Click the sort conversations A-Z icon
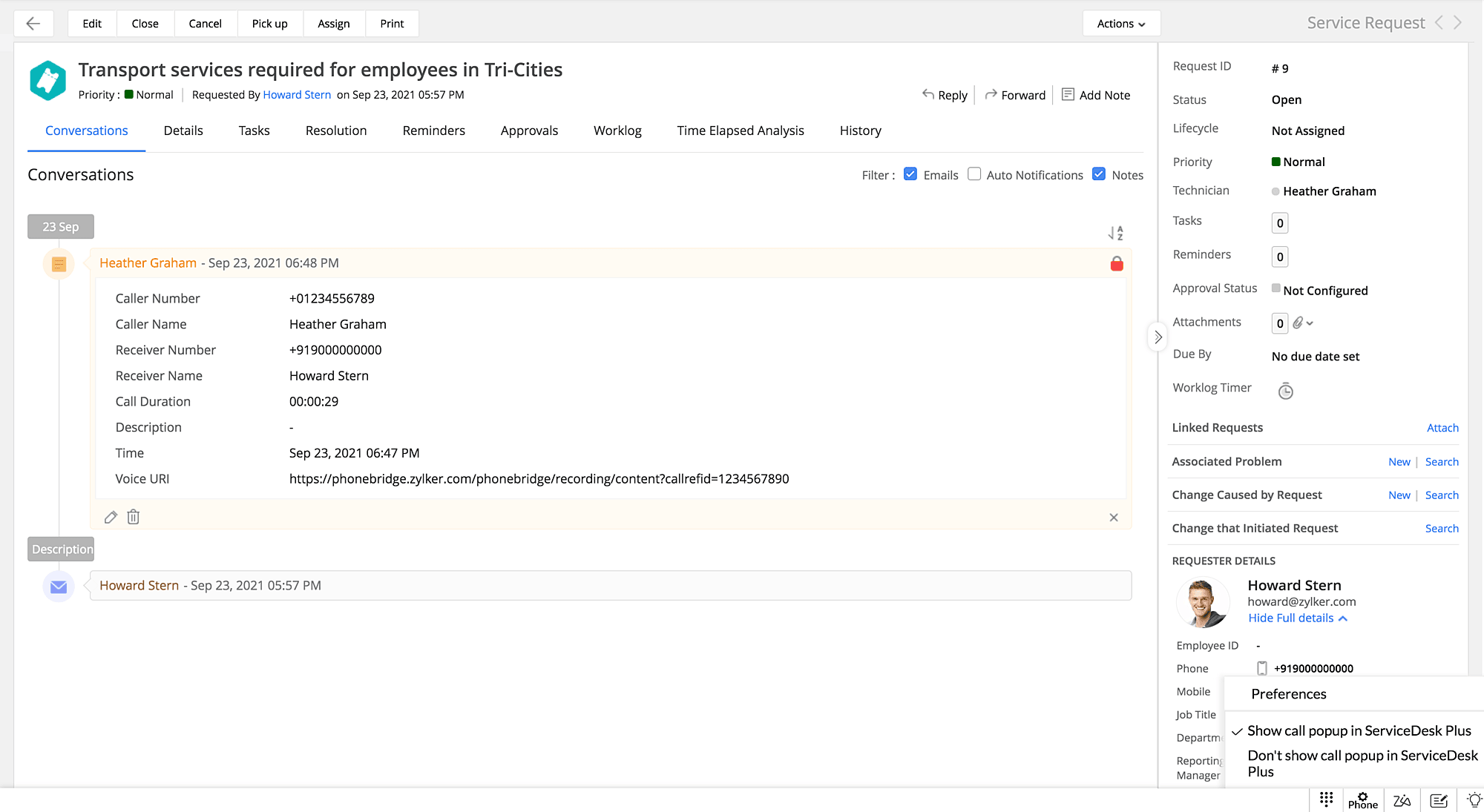 [x=1115, y=233]
